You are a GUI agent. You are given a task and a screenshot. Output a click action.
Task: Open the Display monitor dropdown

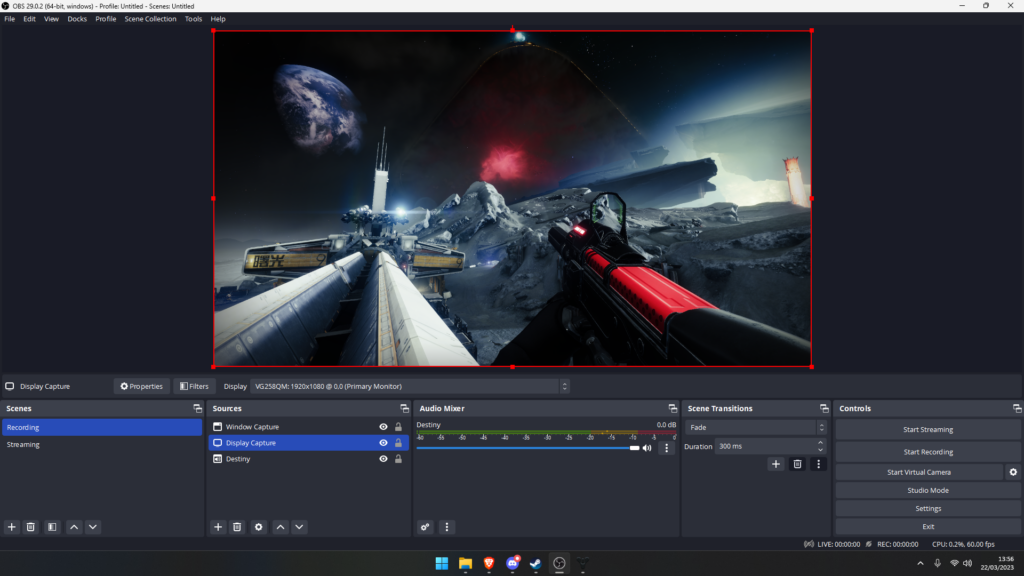click(409, 387)
